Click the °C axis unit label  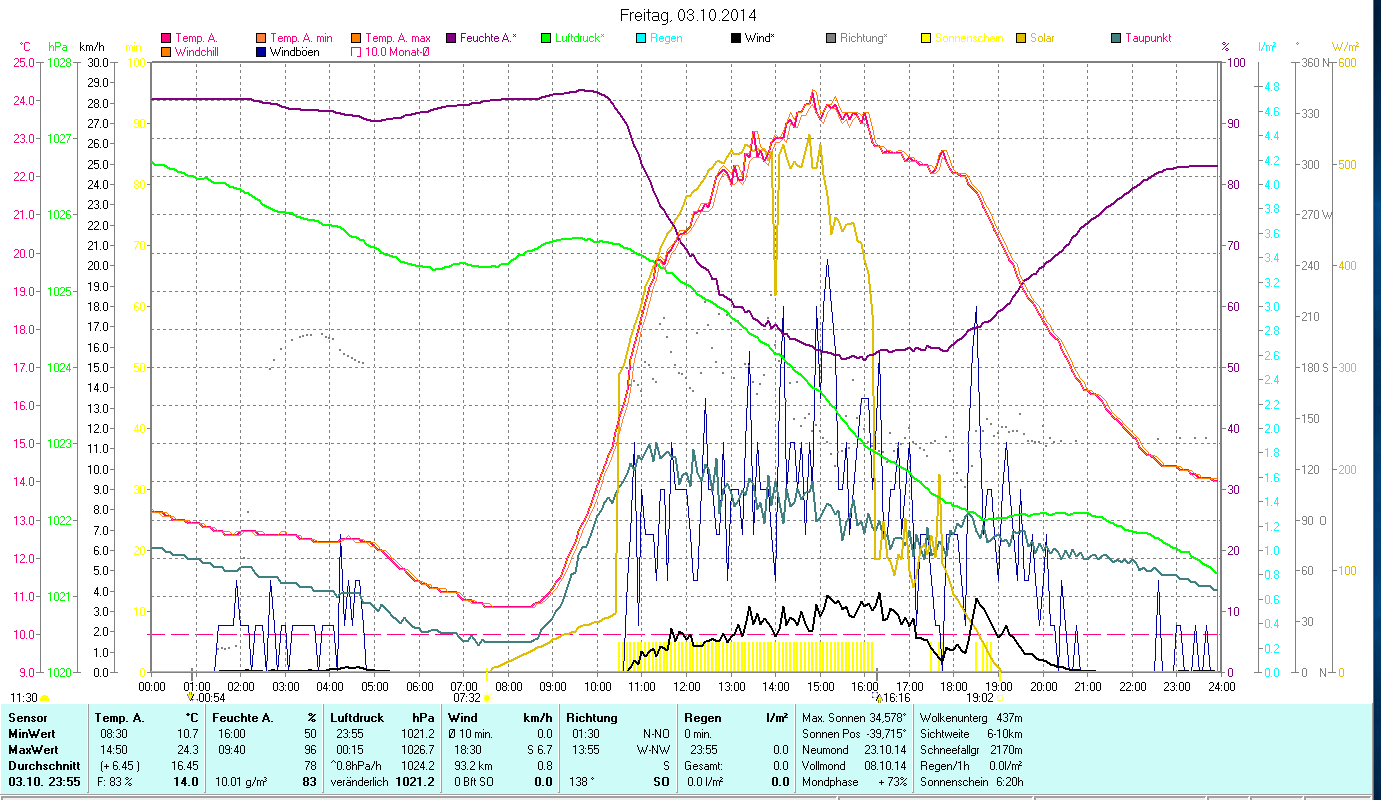tap(26, 47)
